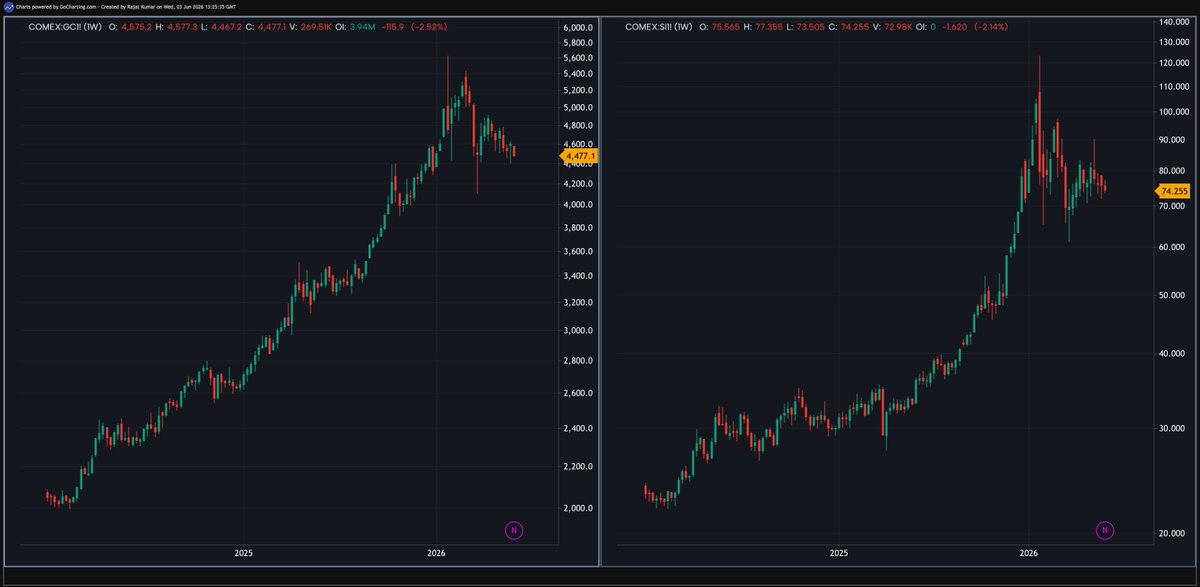Screen dimensions: 1200x587
Task: Click gold open value 4,575.2
Action: (x=137, y=26)
